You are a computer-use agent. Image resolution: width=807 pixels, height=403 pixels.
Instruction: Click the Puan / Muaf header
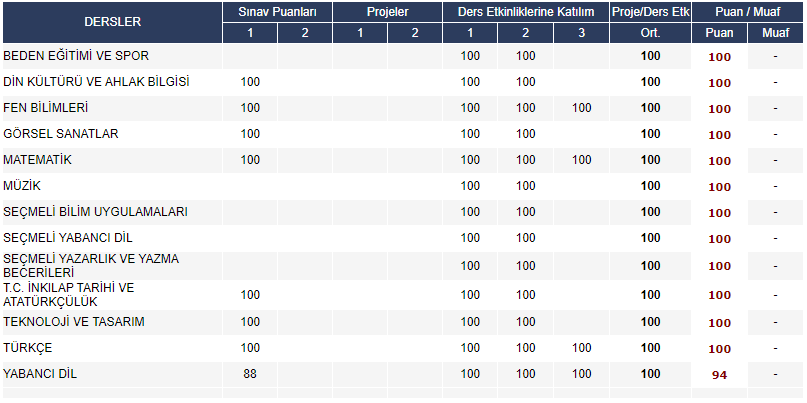coord(747,12)
